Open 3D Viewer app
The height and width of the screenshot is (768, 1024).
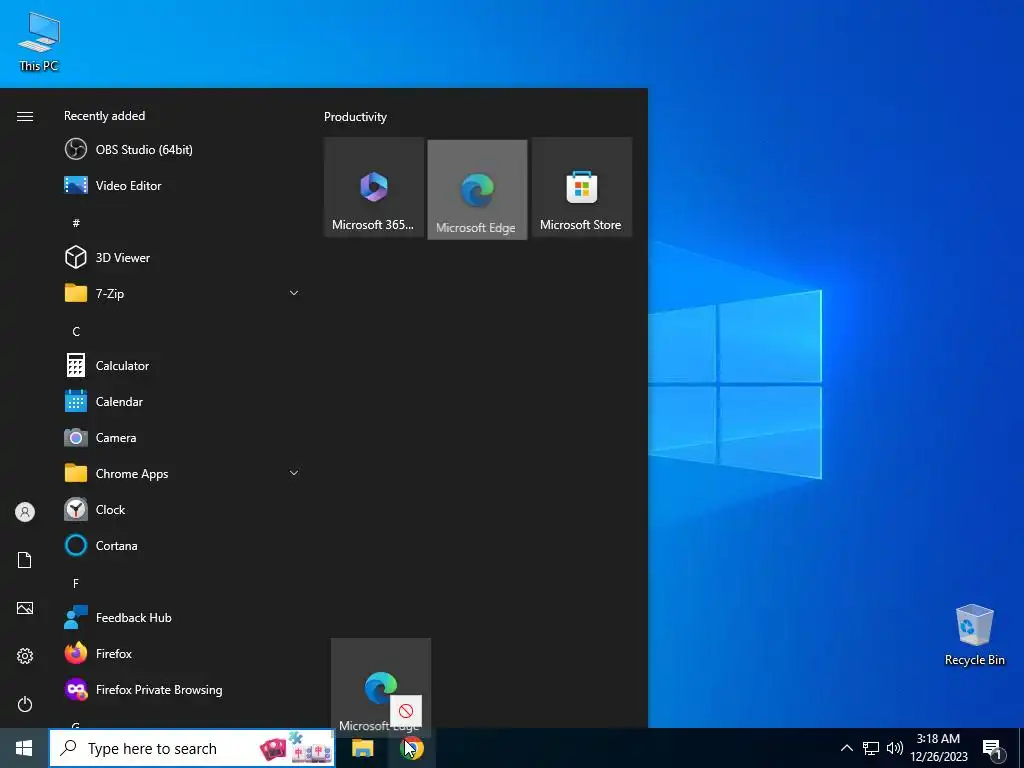pos(181,257)
